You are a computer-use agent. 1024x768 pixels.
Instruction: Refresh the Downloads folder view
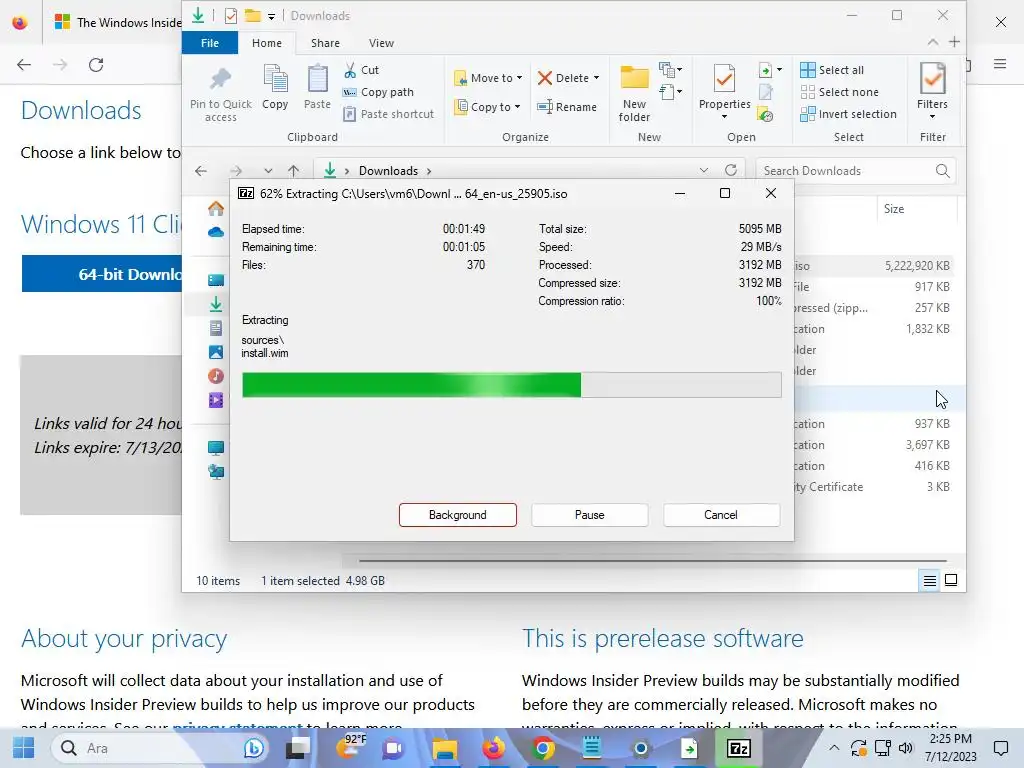(731, 170)
